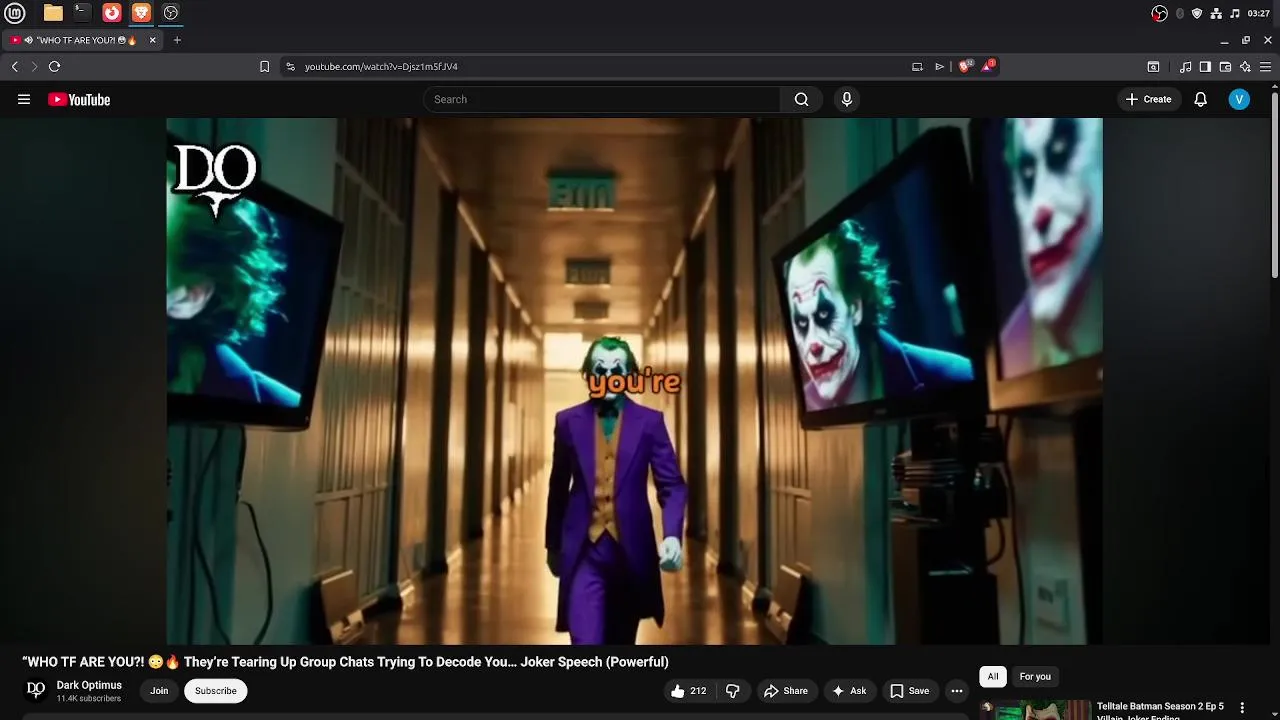
Task: Open the shield security tray icon
Action: (x=1197, y=13)
